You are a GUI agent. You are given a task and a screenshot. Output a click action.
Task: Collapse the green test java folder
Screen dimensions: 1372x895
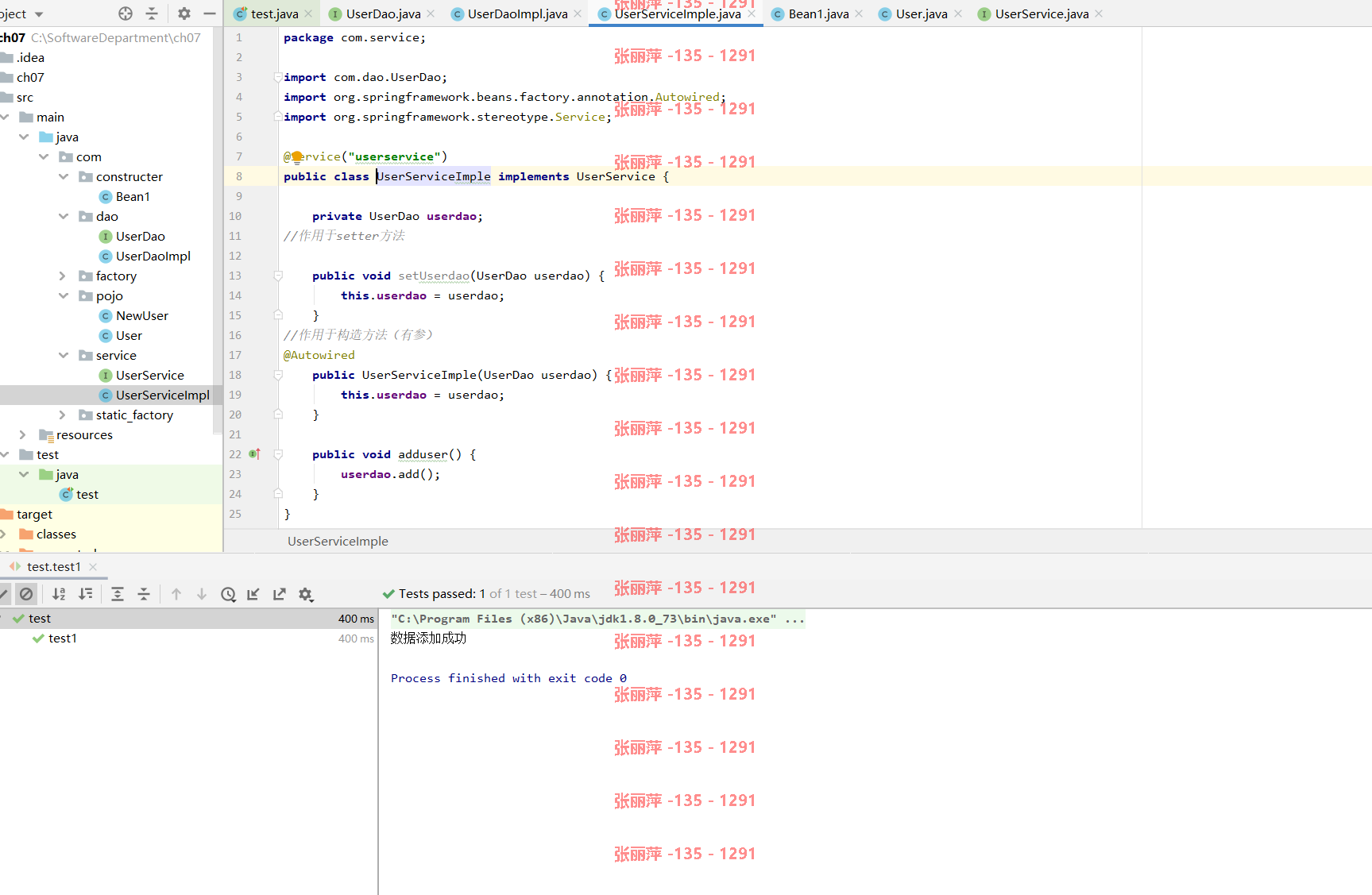(24, 474)
